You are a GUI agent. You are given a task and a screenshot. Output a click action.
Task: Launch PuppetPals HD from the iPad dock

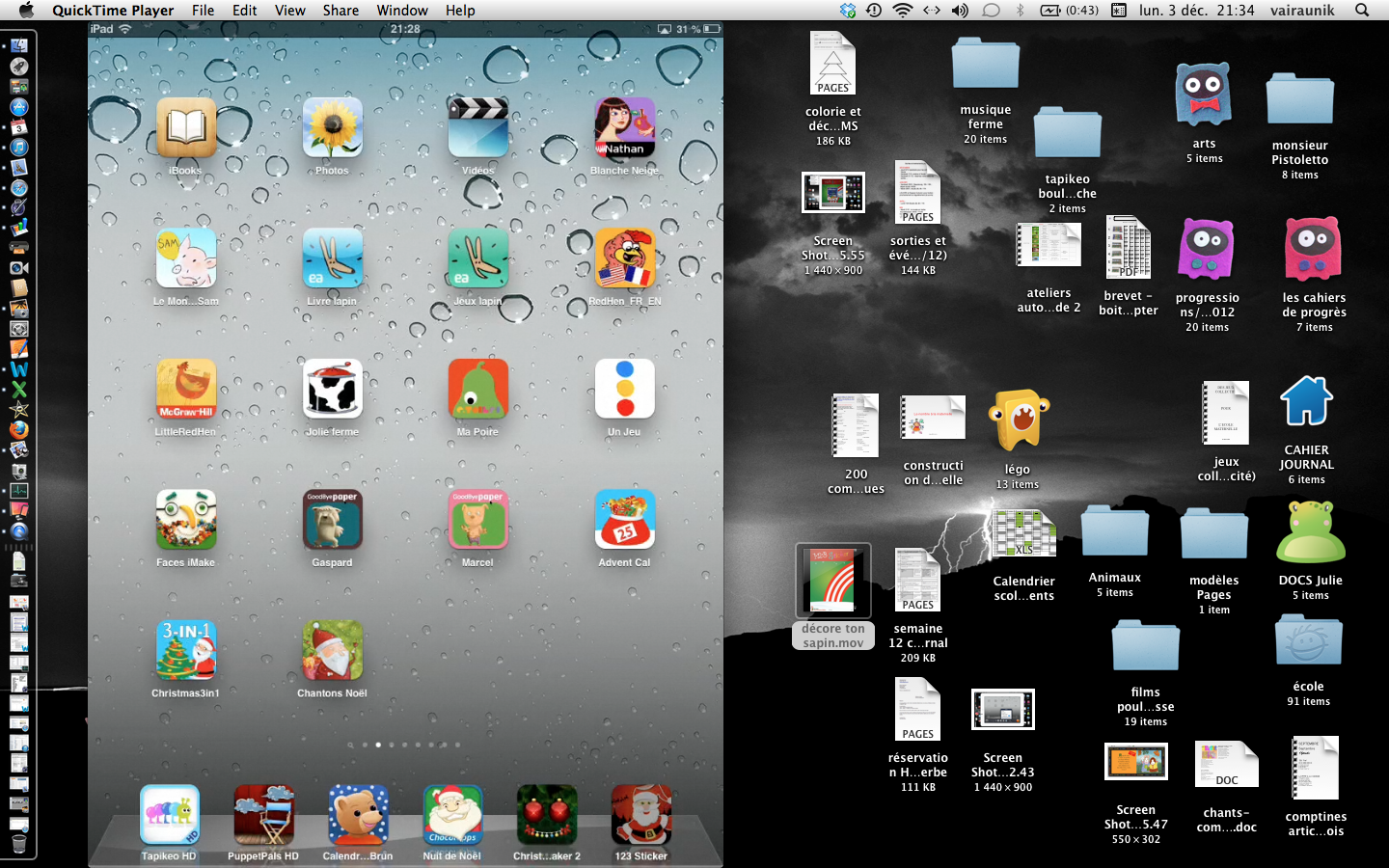(x=263, y=815)
